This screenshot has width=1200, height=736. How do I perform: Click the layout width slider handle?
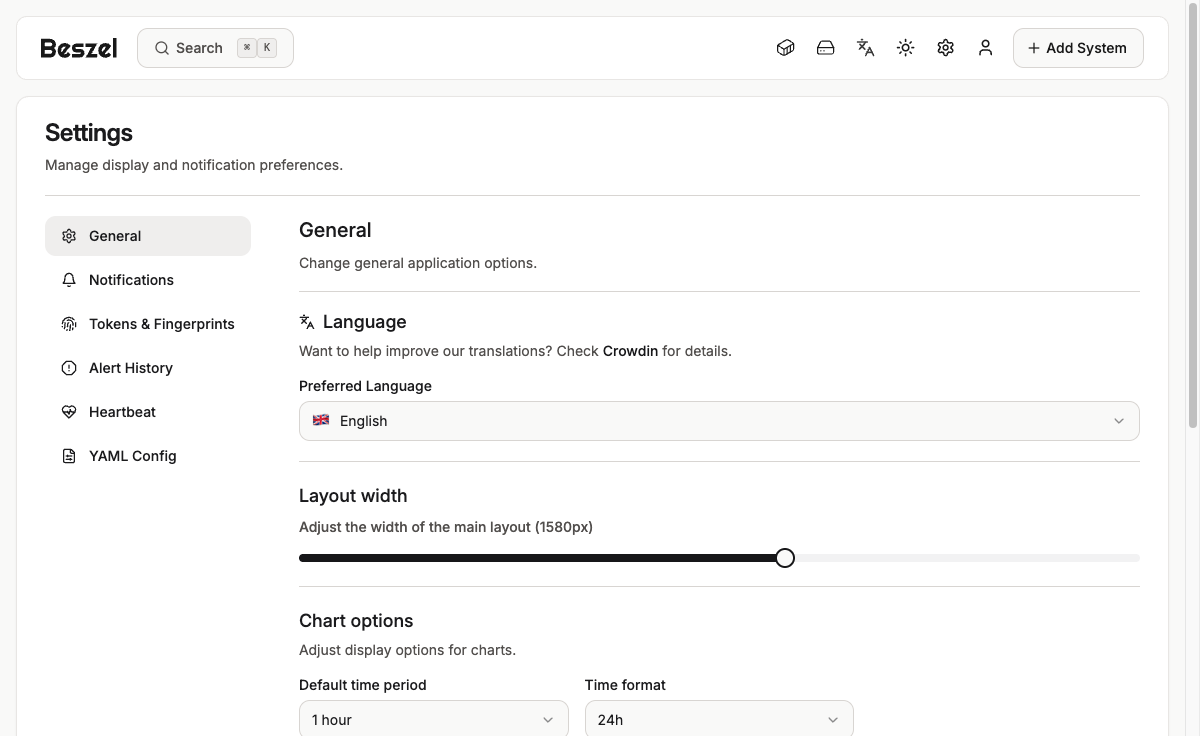(x=785, y=558)
